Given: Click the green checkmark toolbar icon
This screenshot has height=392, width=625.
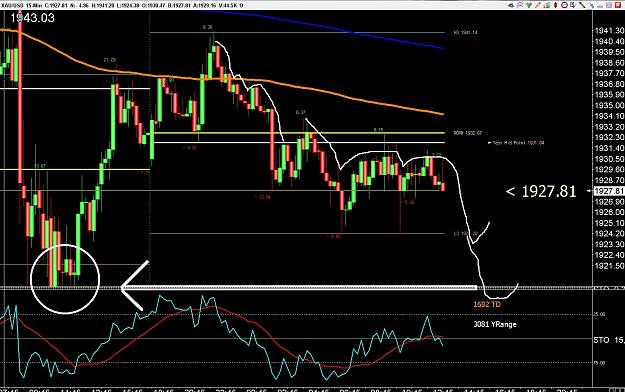Looking at the screenshot, I should [x=529, y=5].
